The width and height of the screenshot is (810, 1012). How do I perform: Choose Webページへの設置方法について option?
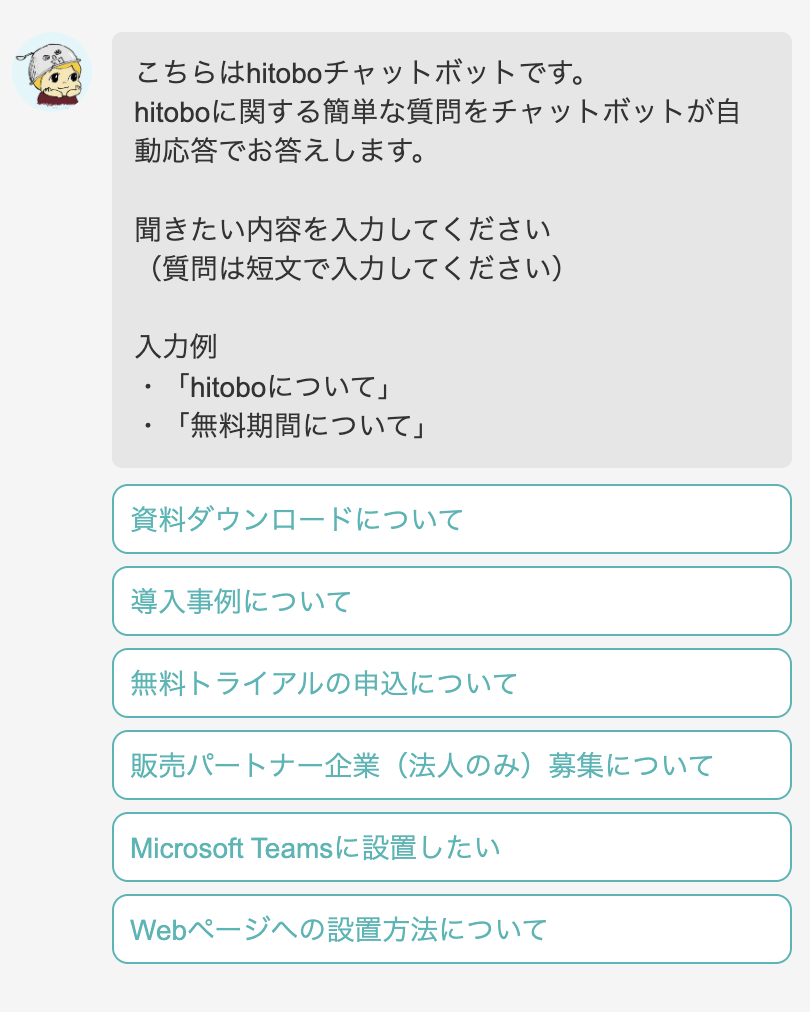pyautogui.click(x=452, y=929)
